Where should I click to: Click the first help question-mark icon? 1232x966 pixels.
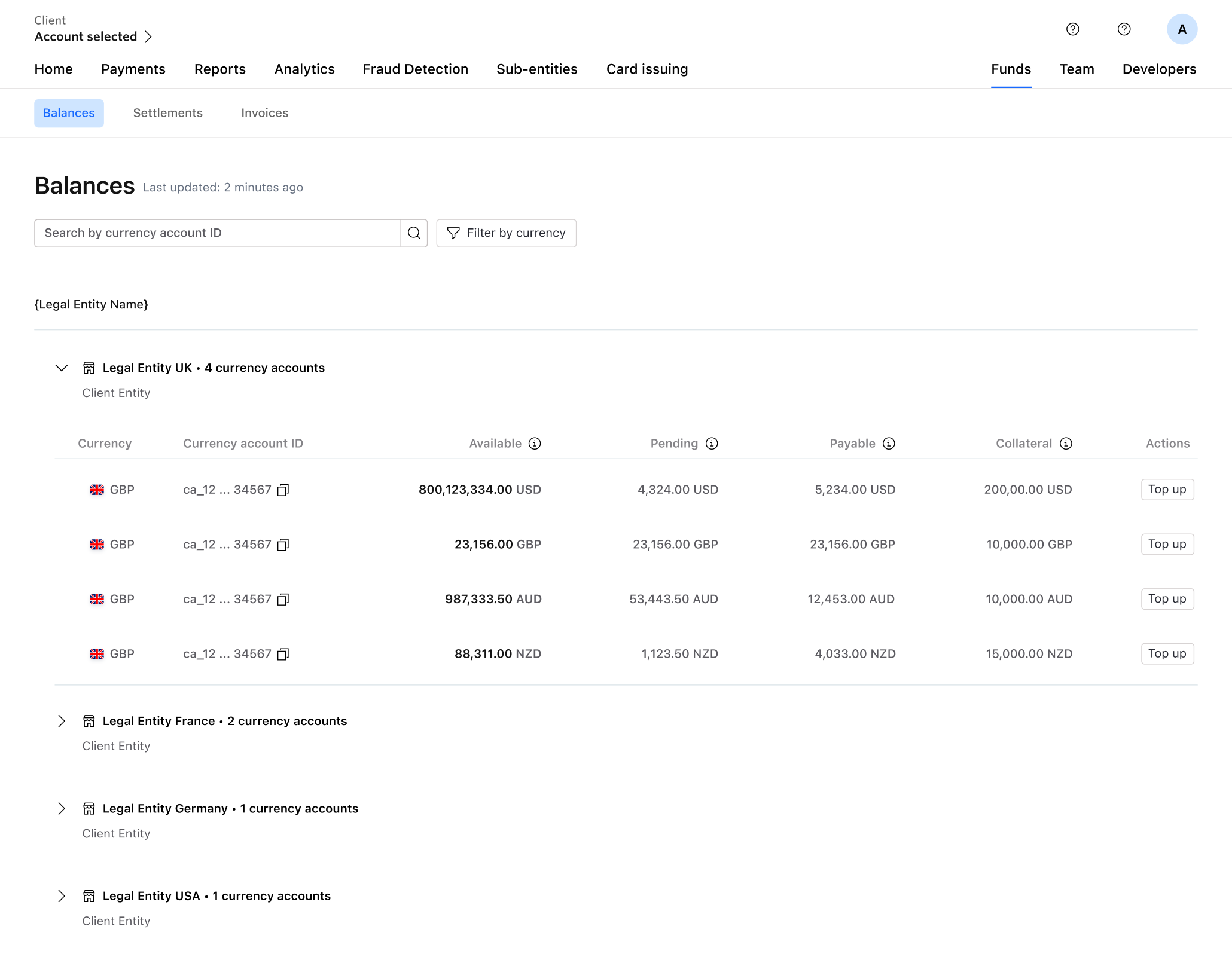coord(1073,29)
